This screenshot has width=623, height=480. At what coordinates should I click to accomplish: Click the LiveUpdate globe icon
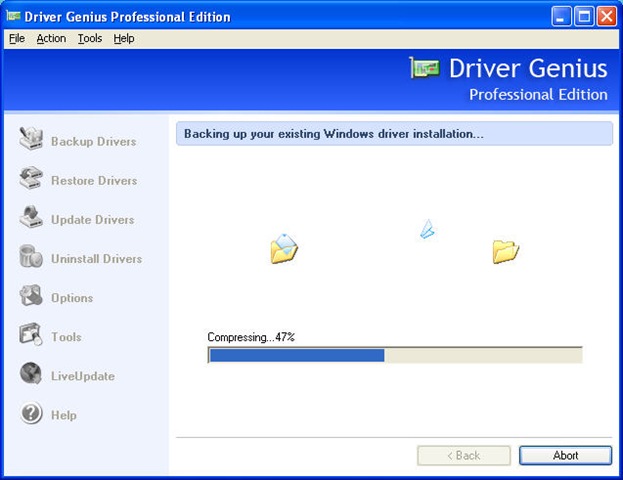(x=31, y=373)
